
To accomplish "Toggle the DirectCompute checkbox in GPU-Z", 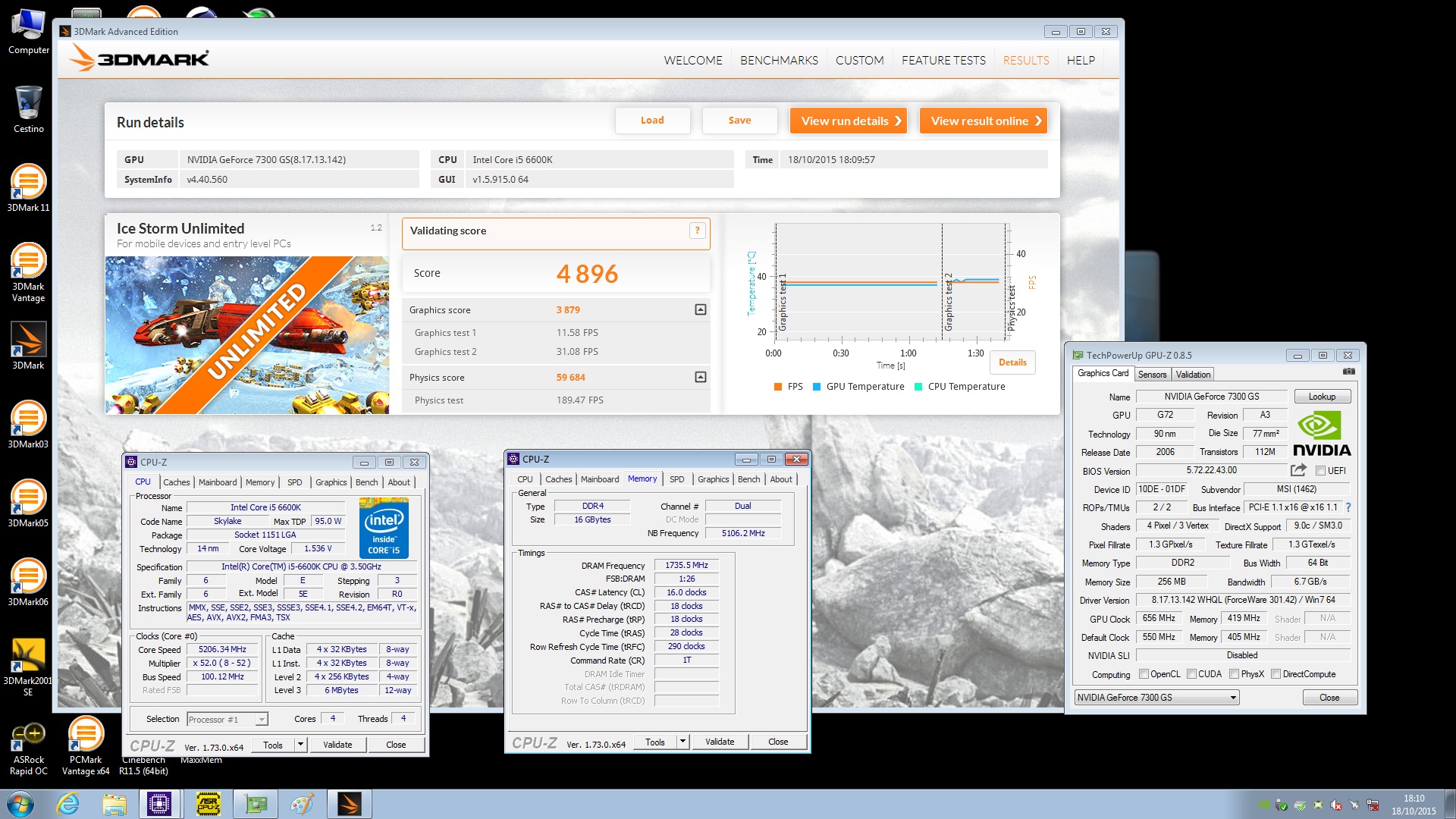I will (x=1276, y=674).
